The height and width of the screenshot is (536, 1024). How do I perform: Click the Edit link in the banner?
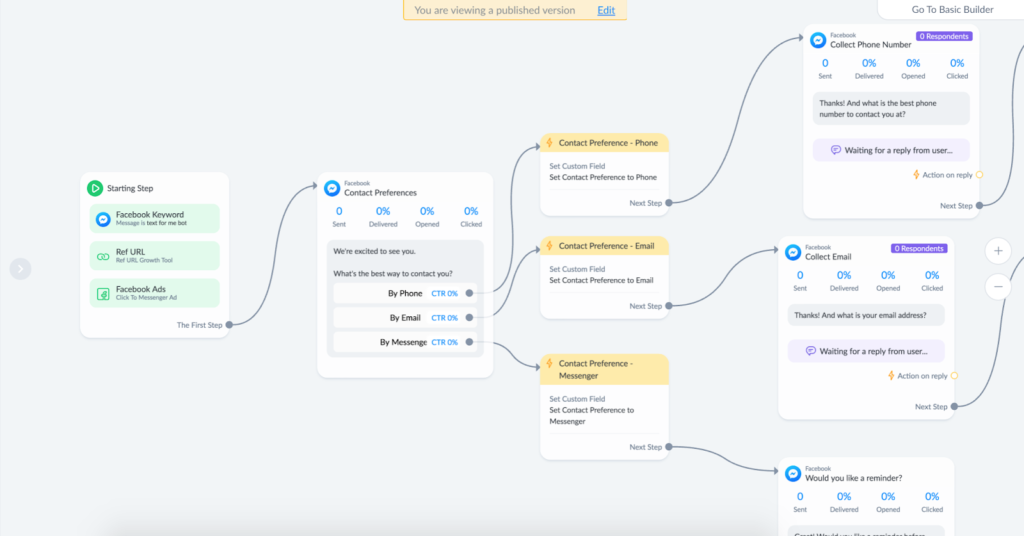point(606,10)
